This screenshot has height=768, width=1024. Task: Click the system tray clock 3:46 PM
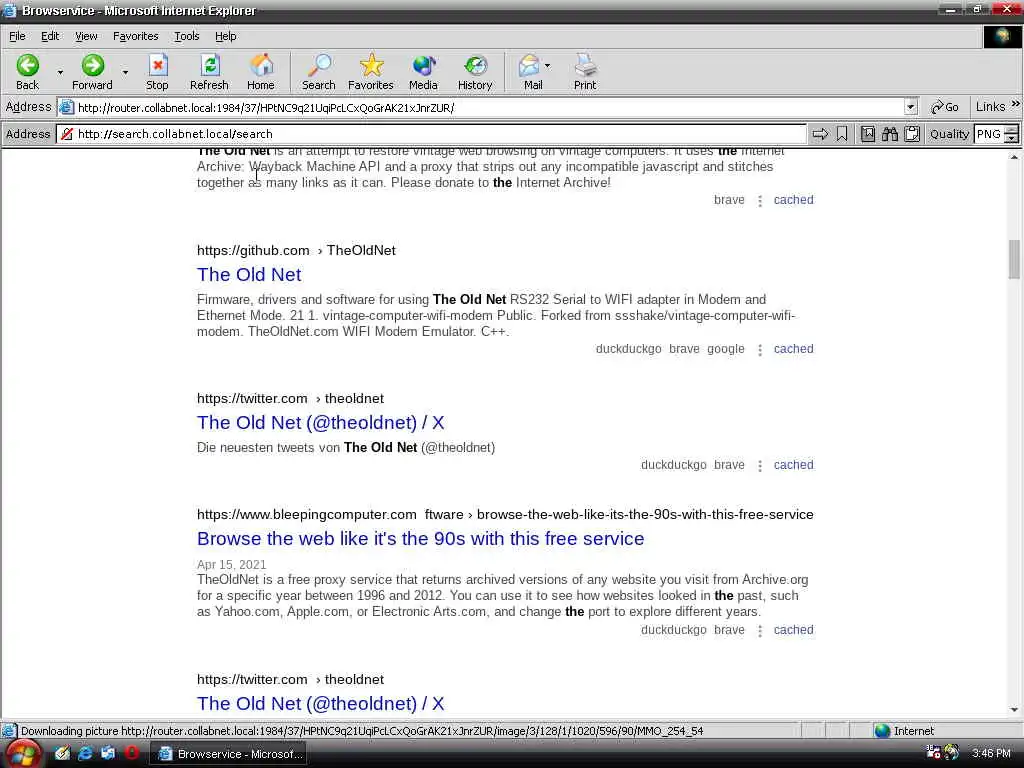[x=991, y=753]
